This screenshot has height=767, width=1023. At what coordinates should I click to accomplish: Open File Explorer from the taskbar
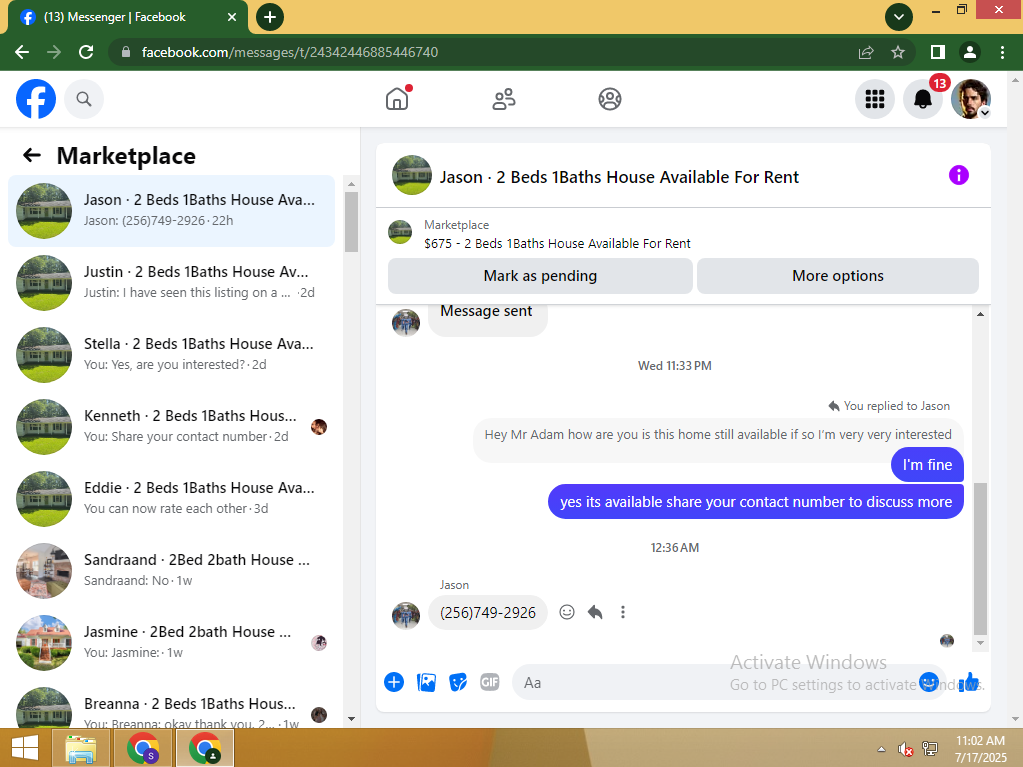(x=81, y=748)
